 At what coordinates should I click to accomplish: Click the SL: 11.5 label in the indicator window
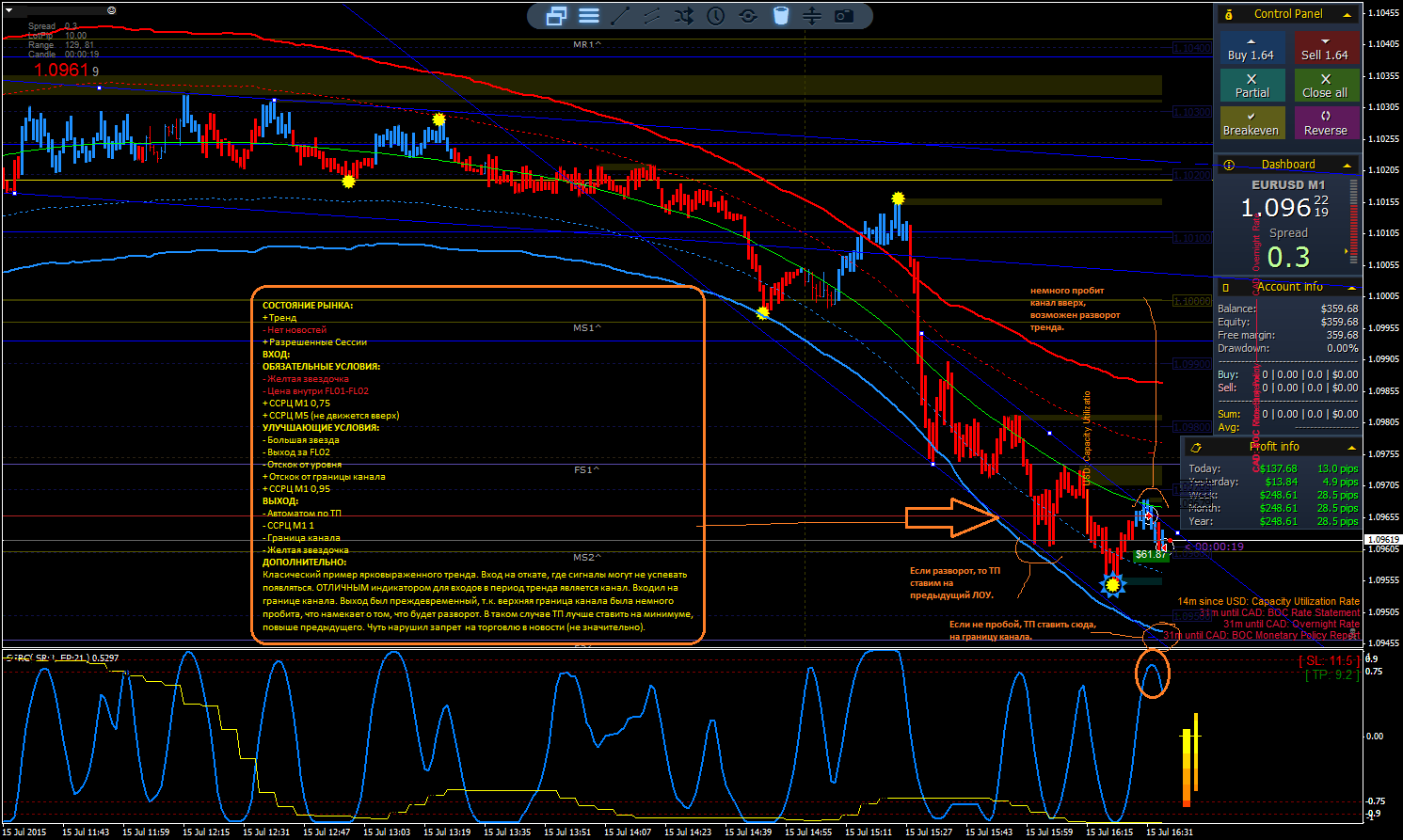pos(1328,661)
